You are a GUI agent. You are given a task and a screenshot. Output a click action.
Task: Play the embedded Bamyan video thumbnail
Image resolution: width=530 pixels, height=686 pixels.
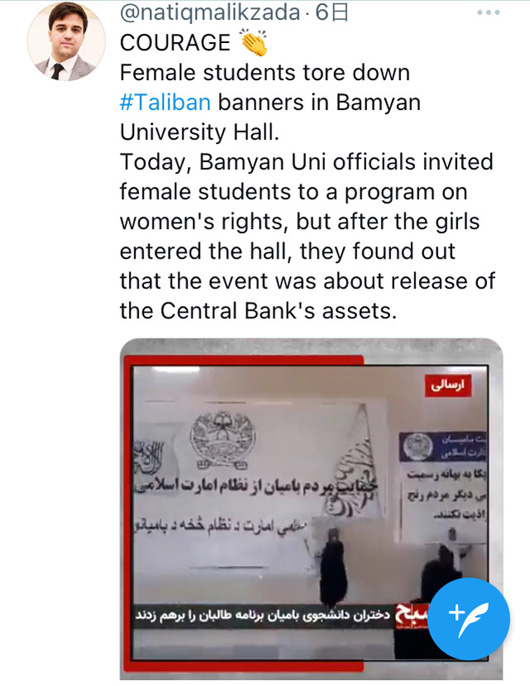[x=311, y=509]
